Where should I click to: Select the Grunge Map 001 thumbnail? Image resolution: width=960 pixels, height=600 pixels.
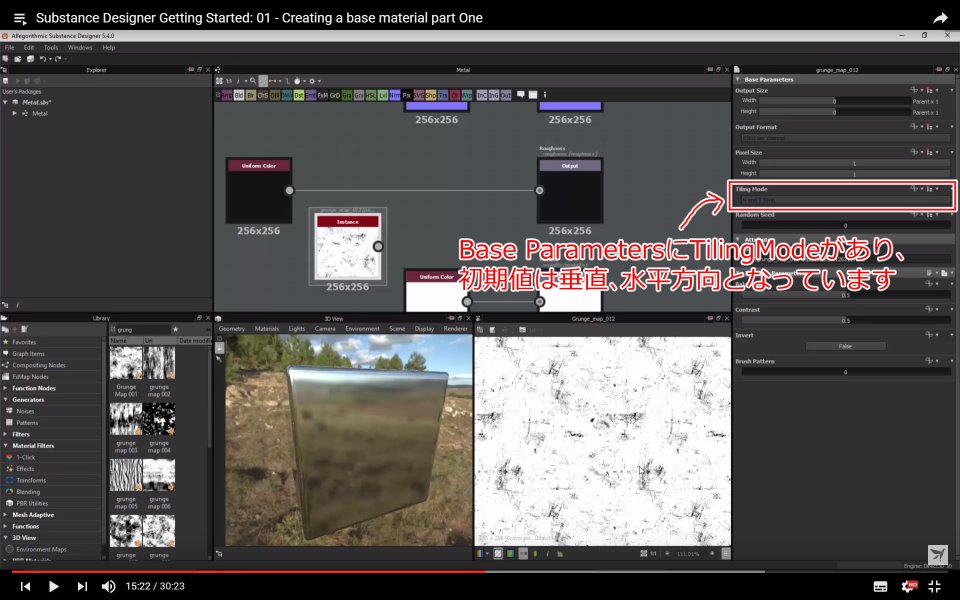tap(126, 362)
